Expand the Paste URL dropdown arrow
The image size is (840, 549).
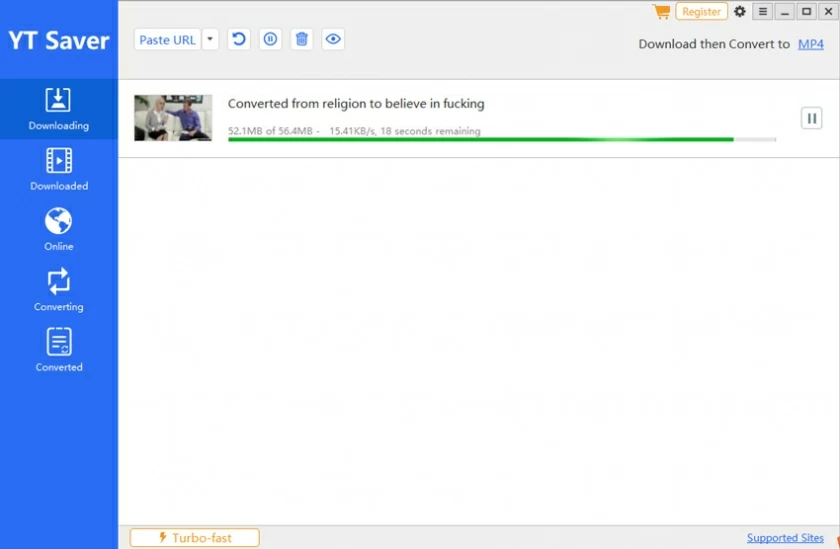(210, 40)
